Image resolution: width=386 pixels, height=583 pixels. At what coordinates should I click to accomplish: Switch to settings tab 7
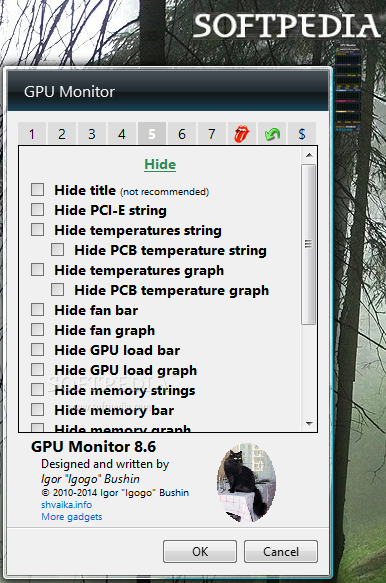point(212,133)
